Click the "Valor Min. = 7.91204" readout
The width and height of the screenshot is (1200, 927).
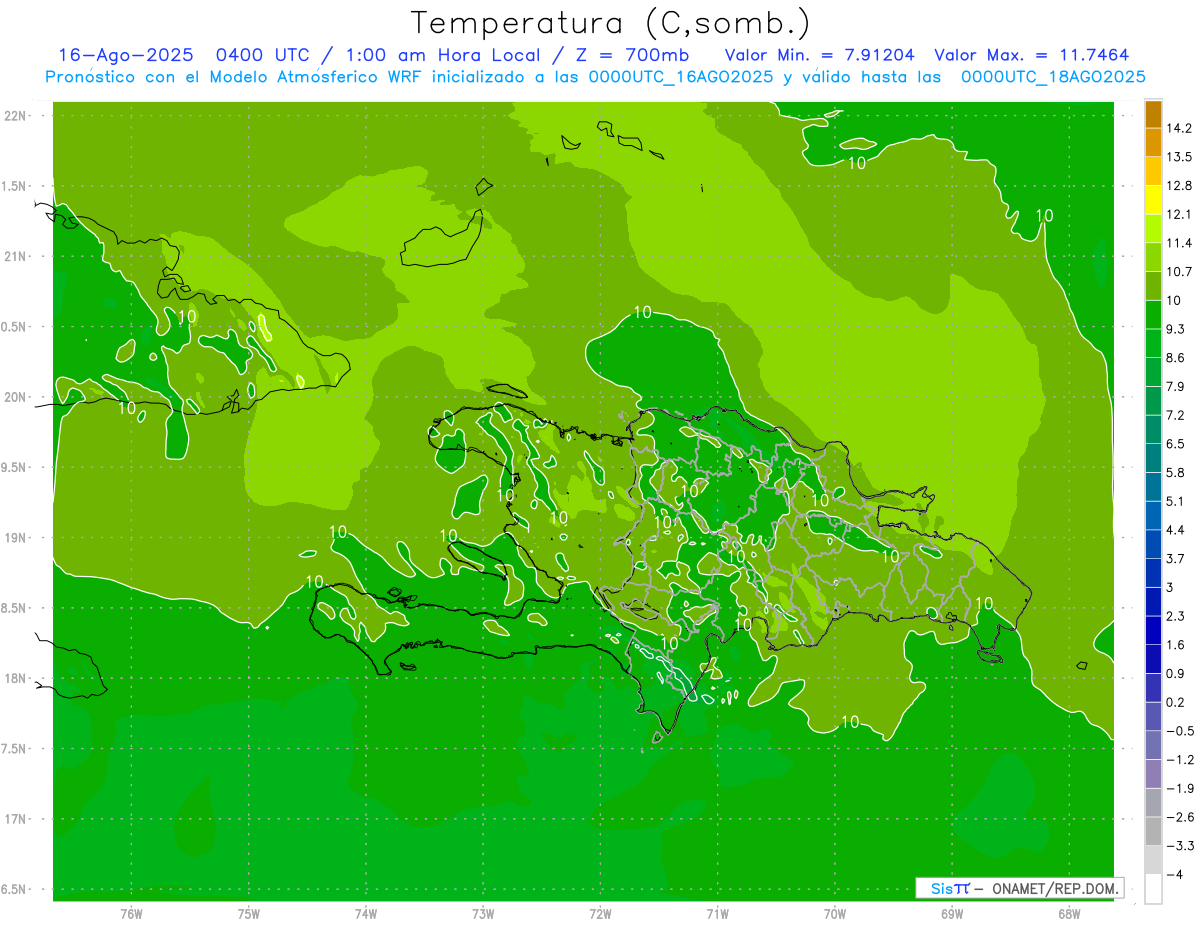[x=819, y=55]
